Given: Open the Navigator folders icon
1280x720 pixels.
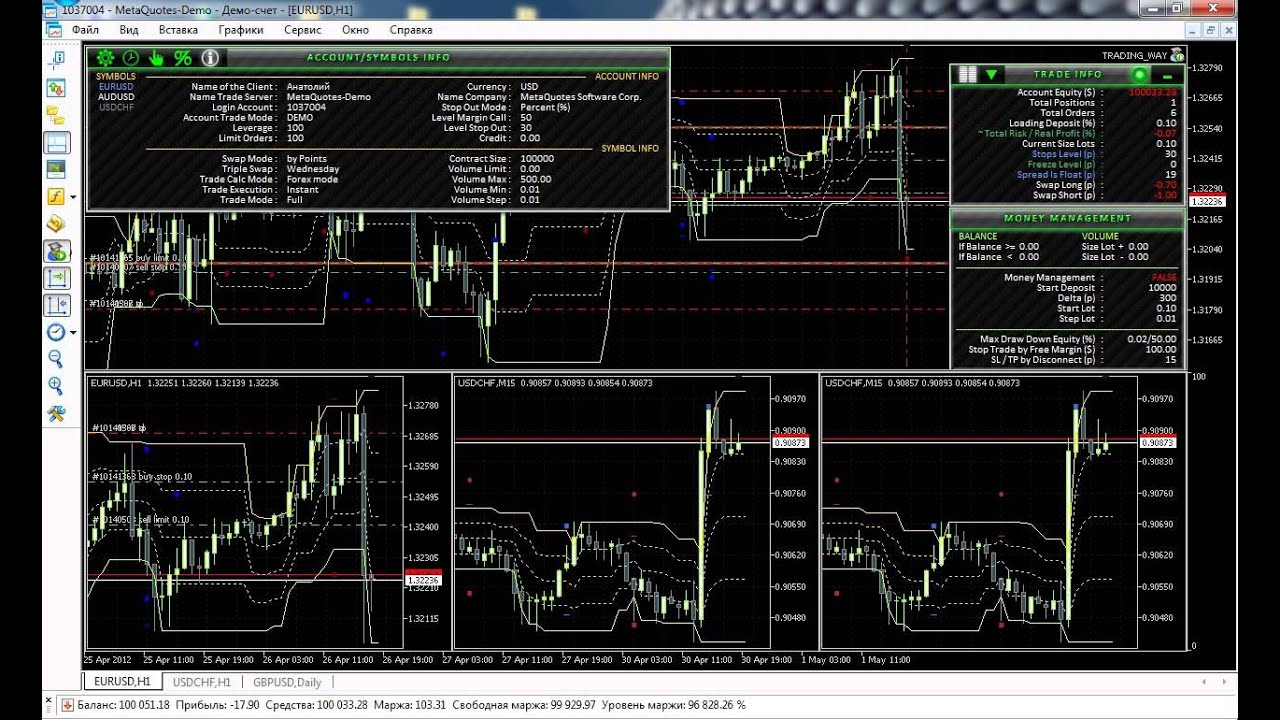Looking at the screenshot, I should tap(57, 115).
